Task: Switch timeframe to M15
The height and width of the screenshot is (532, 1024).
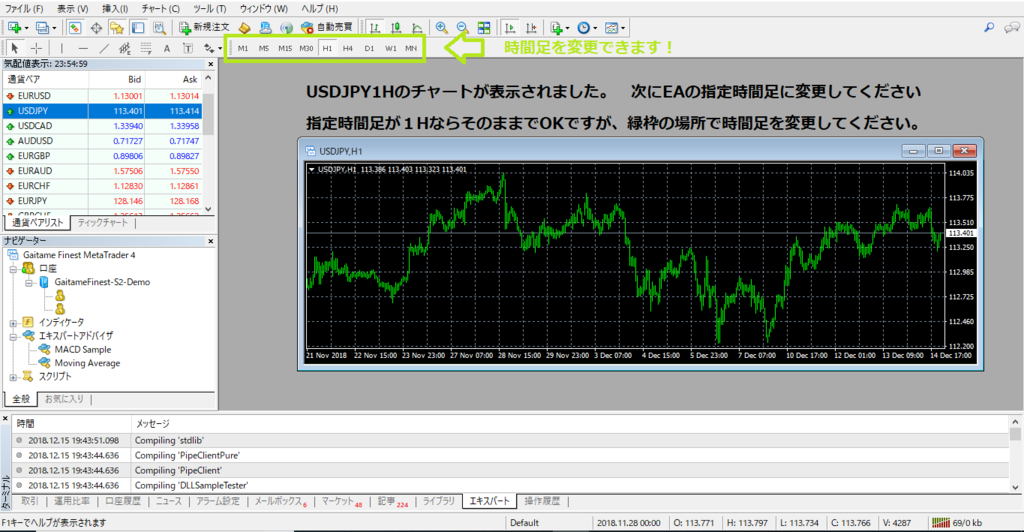Action: pos(285,48)
